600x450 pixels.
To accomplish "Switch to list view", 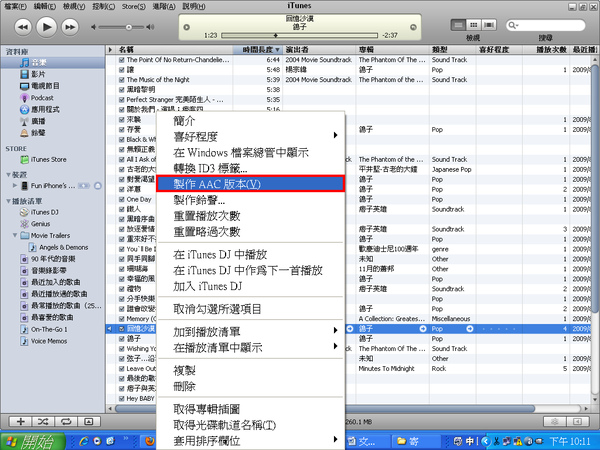I will pyautogui.click(x=458, y=25).
